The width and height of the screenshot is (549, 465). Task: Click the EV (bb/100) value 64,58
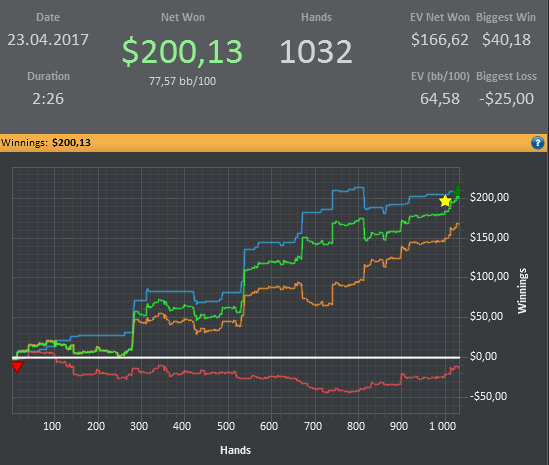(440, 99)
